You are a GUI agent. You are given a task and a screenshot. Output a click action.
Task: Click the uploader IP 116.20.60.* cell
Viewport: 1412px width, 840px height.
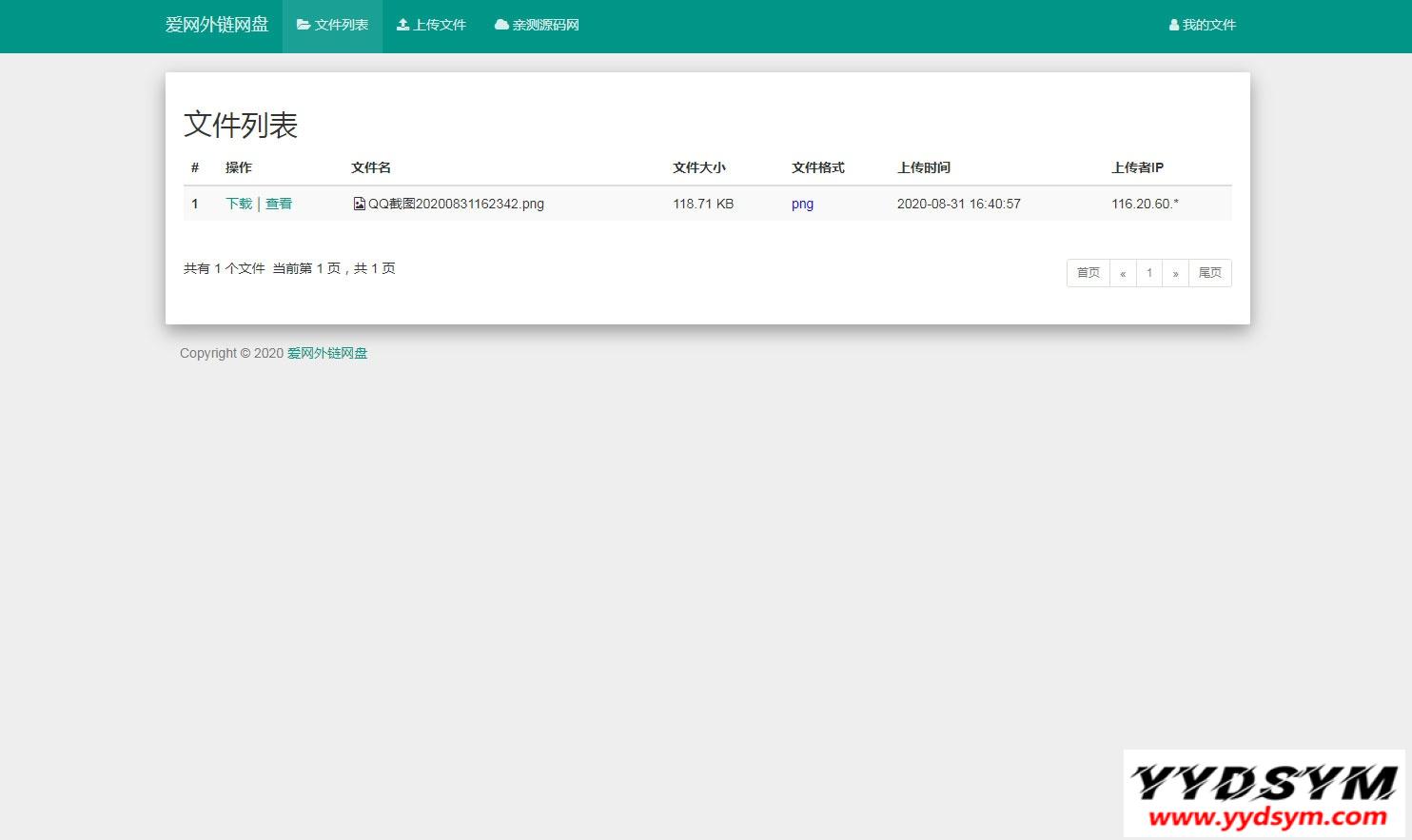pos(1145,204)
